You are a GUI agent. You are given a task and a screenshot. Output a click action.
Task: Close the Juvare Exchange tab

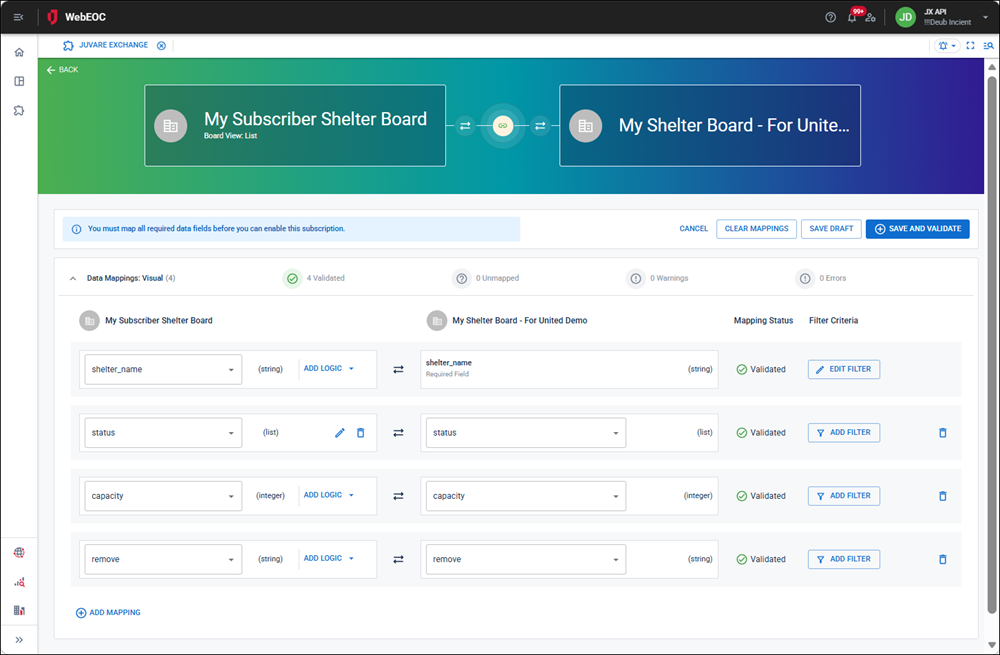pos(161,45)
